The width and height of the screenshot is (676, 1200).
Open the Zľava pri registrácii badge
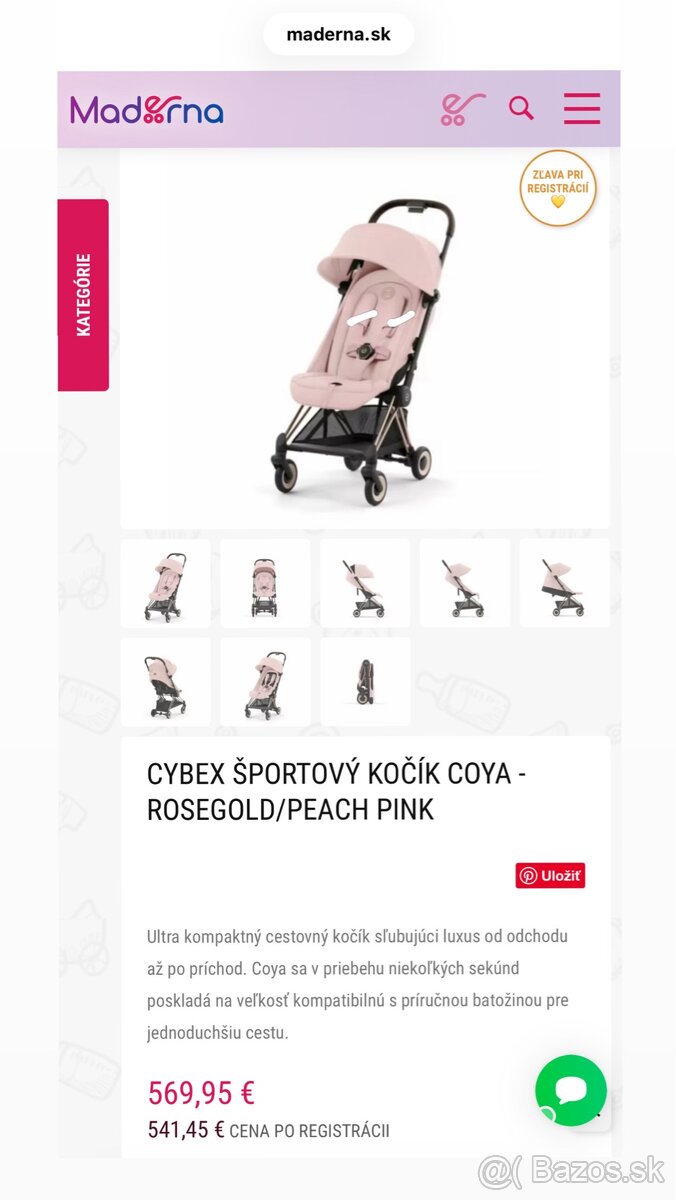coord(558,188)
